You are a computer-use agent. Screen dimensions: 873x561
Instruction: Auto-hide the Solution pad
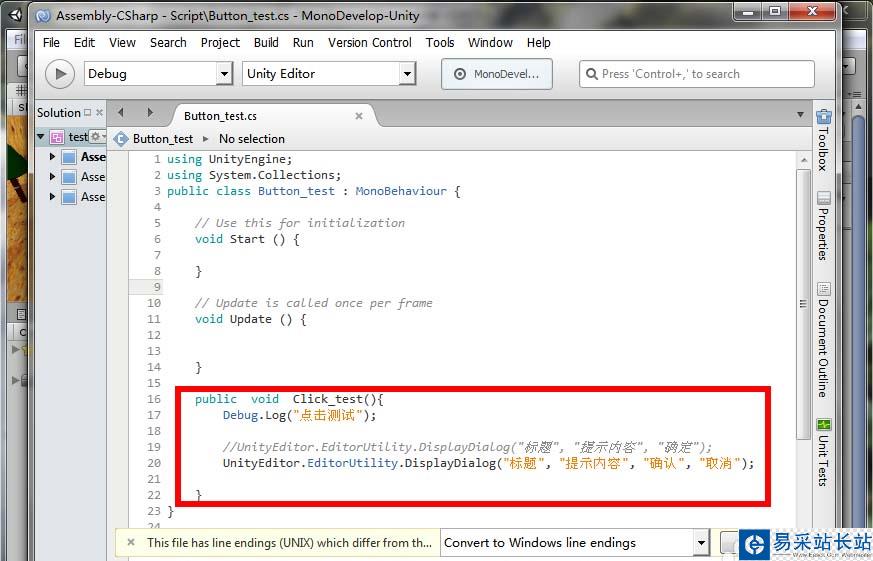click(87, 112)
